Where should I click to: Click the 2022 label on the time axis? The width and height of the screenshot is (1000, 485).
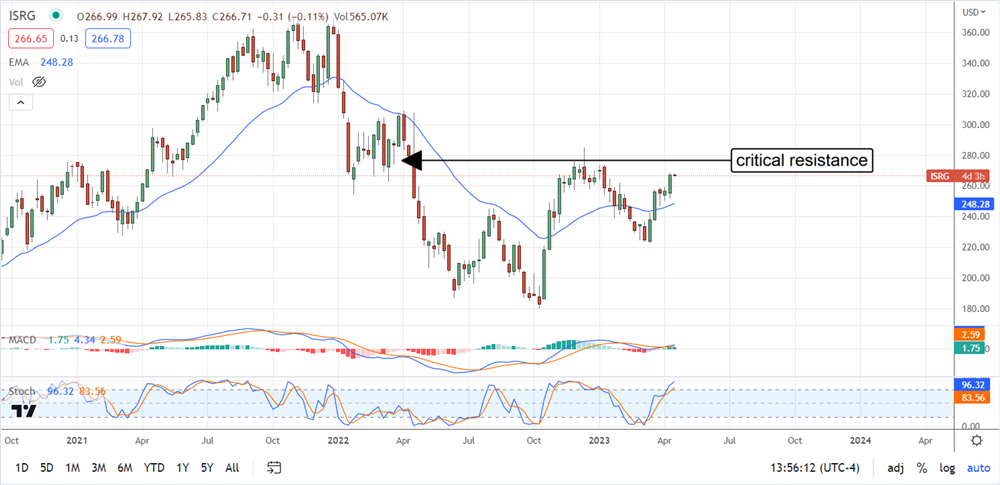click(338, 440)
